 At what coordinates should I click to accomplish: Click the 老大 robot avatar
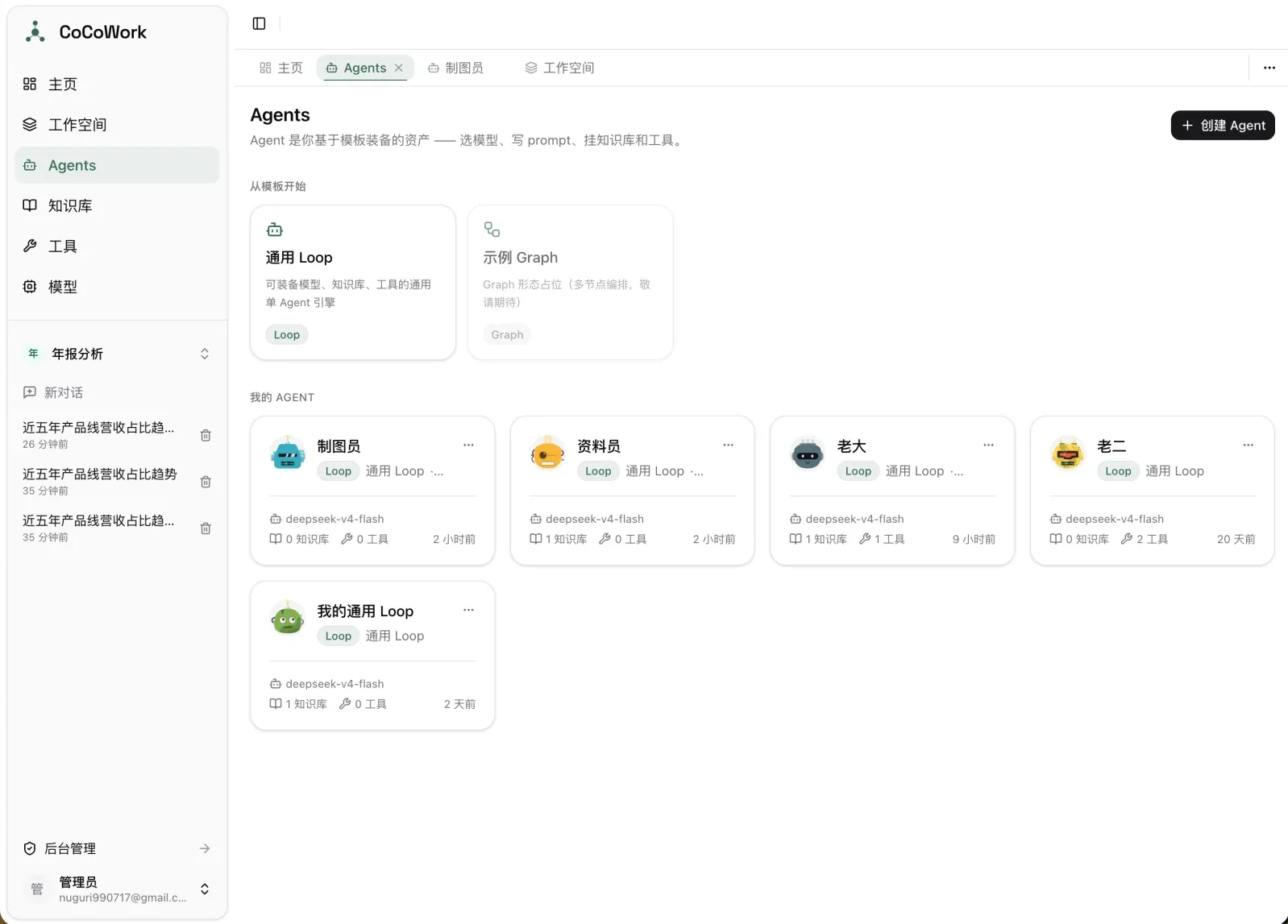(808, 454)
